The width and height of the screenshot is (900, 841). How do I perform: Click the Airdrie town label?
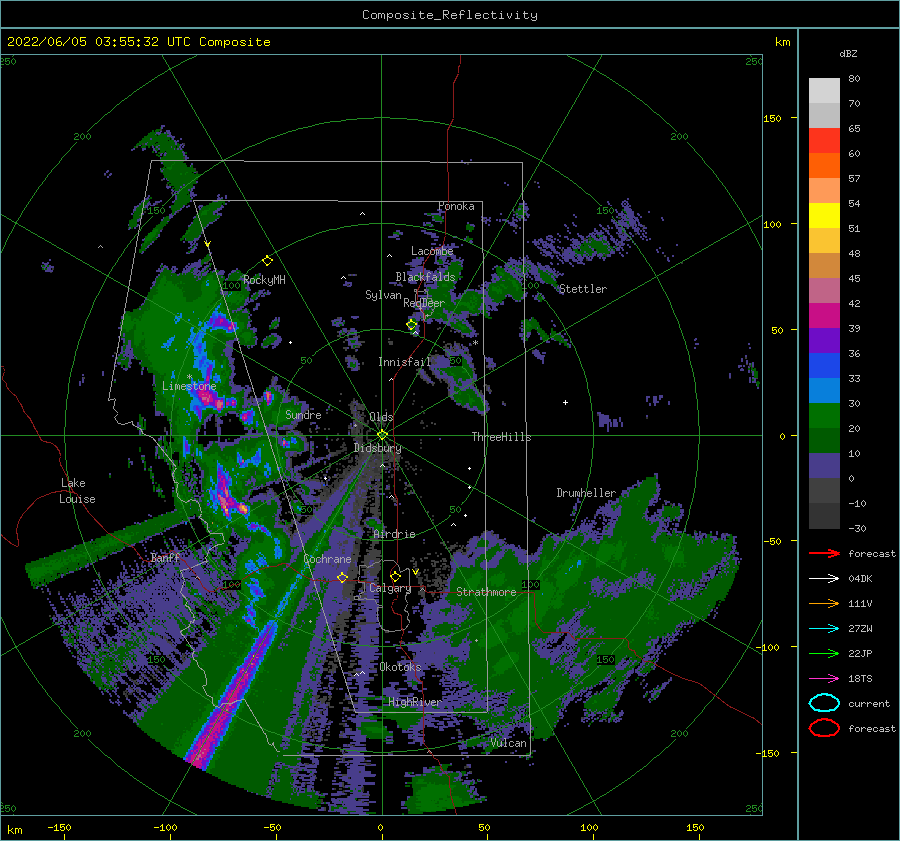pyautogui.click(x=394, y=534)
